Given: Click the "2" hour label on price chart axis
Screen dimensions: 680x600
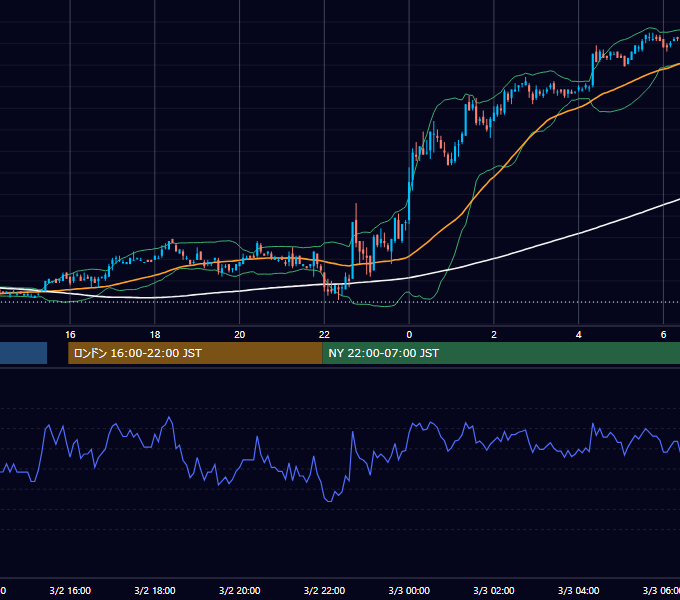Looking at the screenshot, I should click(x=494, y=335).
